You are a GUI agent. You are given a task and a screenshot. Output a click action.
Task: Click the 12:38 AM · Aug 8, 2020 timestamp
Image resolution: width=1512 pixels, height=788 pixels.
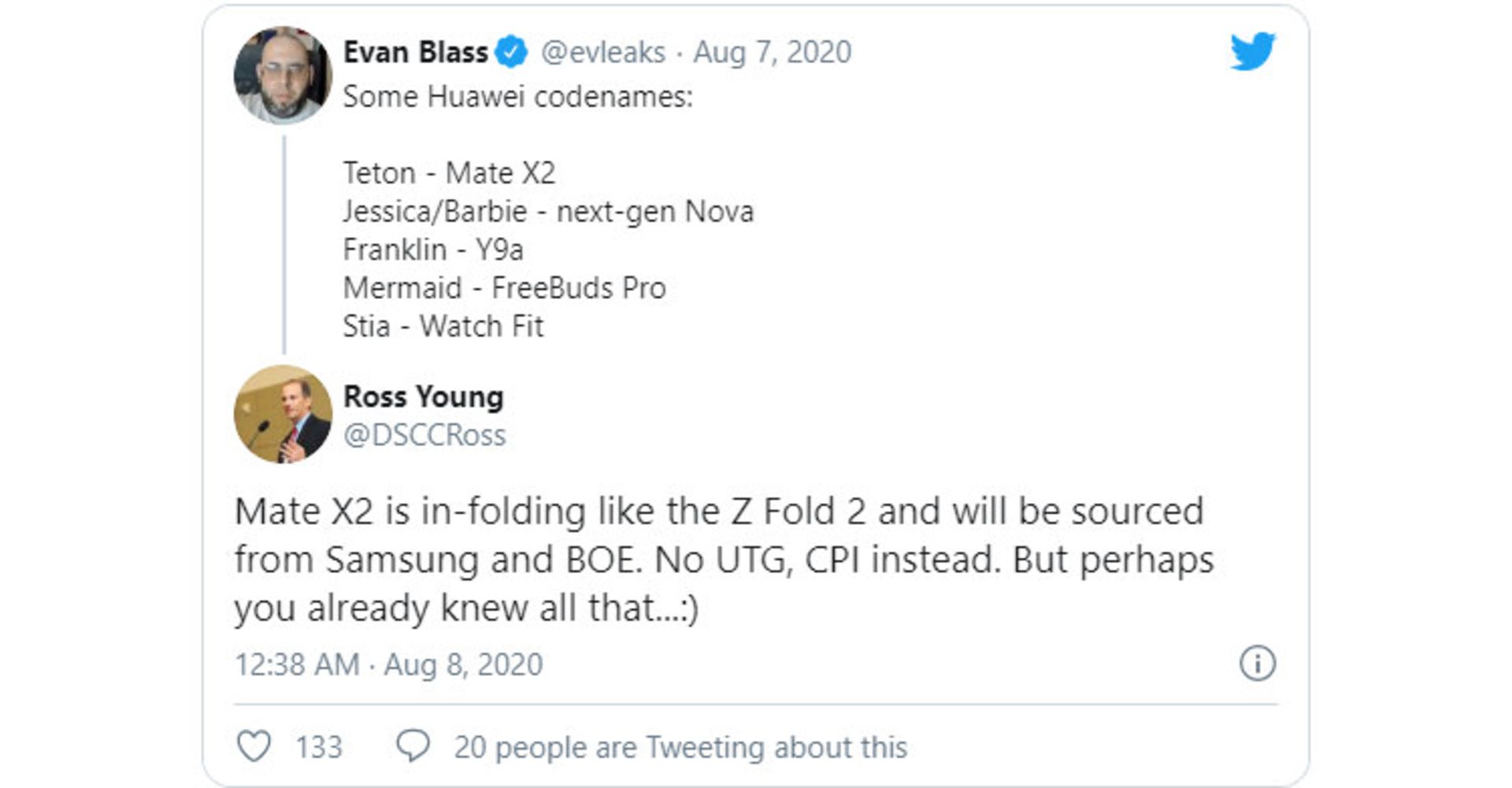click(388, 664)
